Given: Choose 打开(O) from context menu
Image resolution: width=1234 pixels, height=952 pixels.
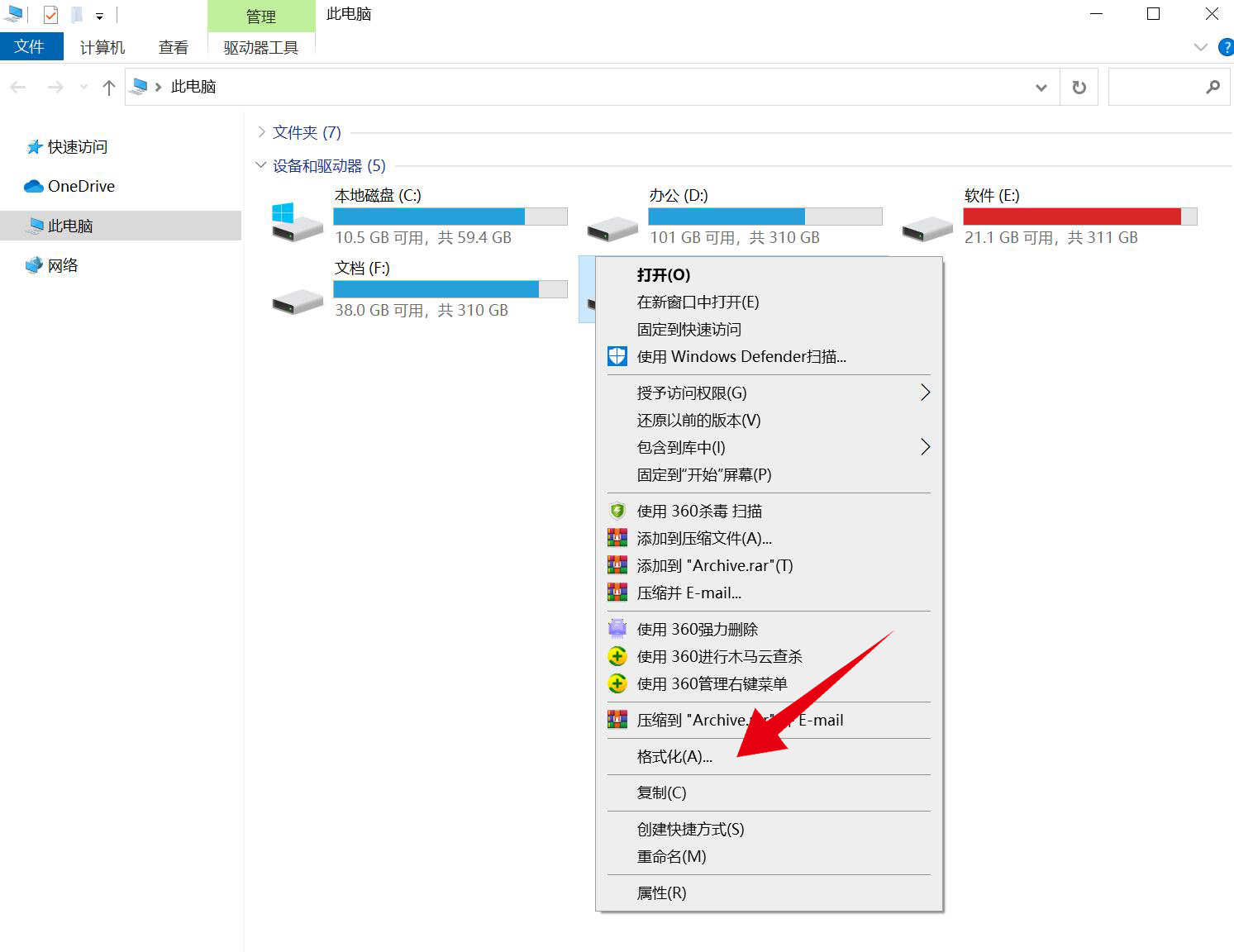Looking at the screenshot, I should tap(769, 274).
